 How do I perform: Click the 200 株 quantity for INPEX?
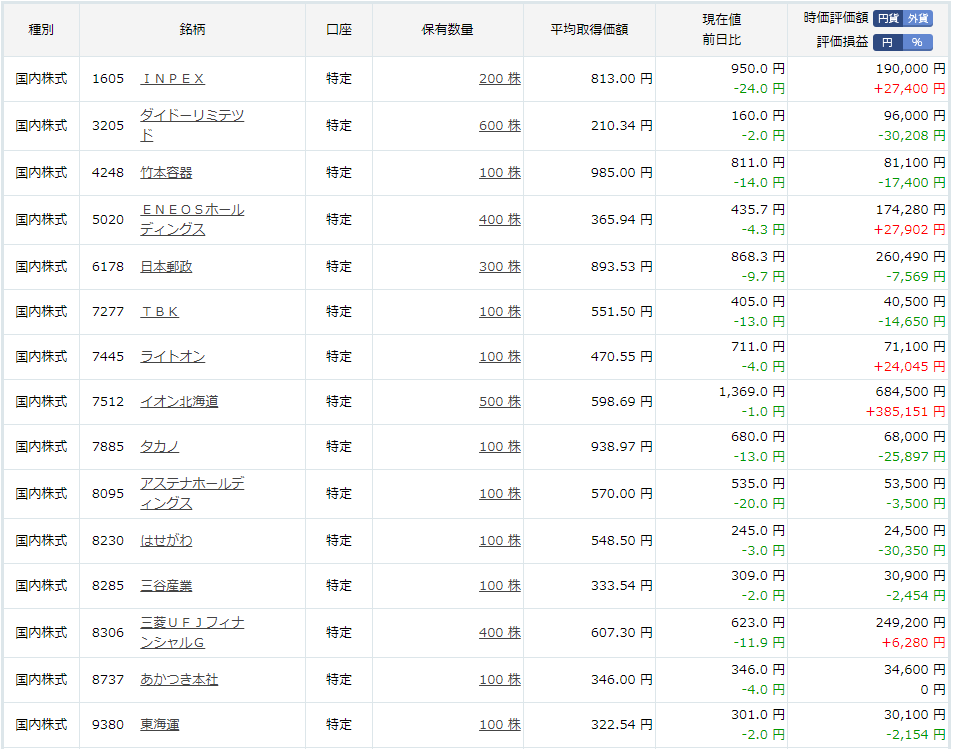(500, 79)
